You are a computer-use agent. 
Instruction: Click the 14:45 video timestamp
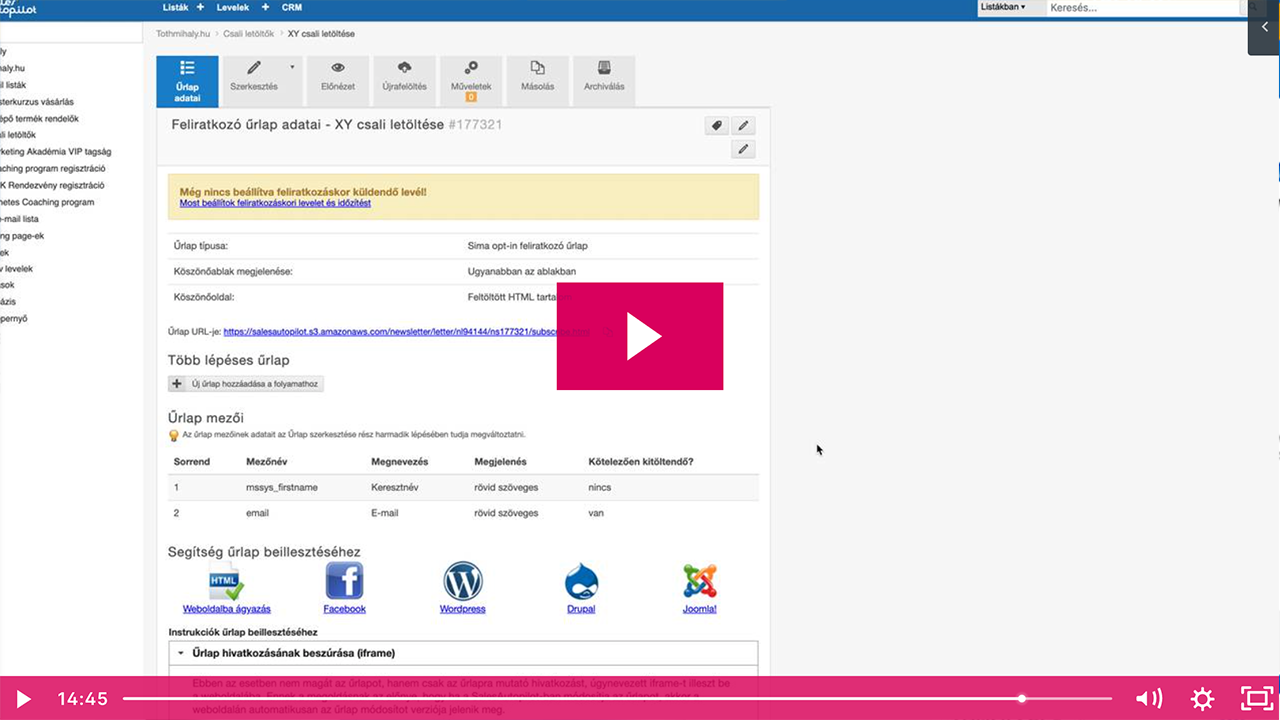(82, 699)
